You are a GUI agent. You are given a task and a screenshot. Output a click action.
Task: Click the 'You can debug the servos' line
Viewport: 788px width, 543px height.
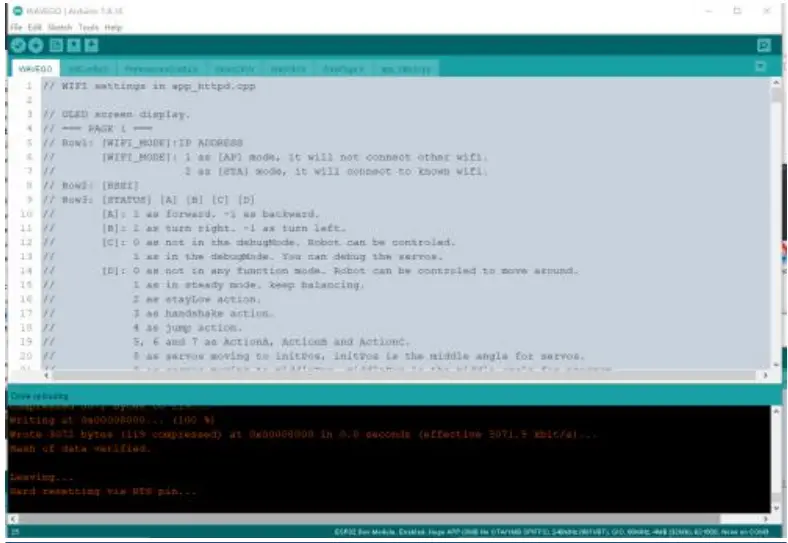[243, 256]
